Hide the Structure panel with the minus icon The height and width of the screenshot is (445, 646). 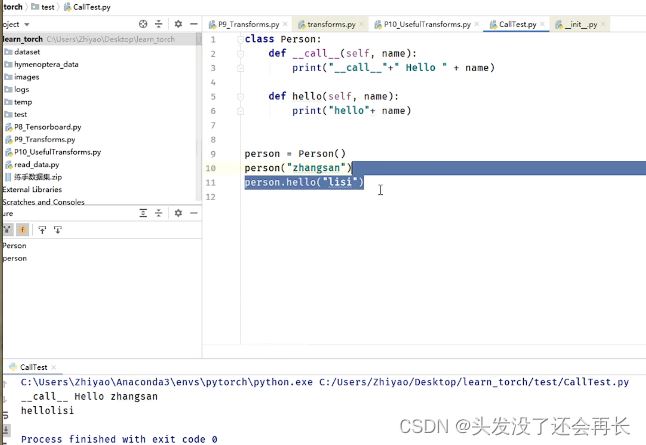tap(193, 213)
